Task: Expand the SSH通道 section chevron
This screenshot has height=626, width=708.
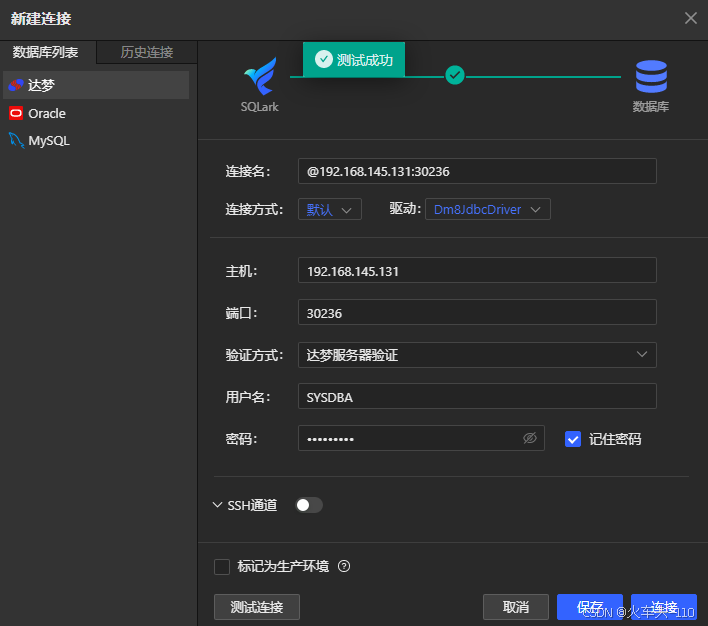Action: (x=217, y=505)
